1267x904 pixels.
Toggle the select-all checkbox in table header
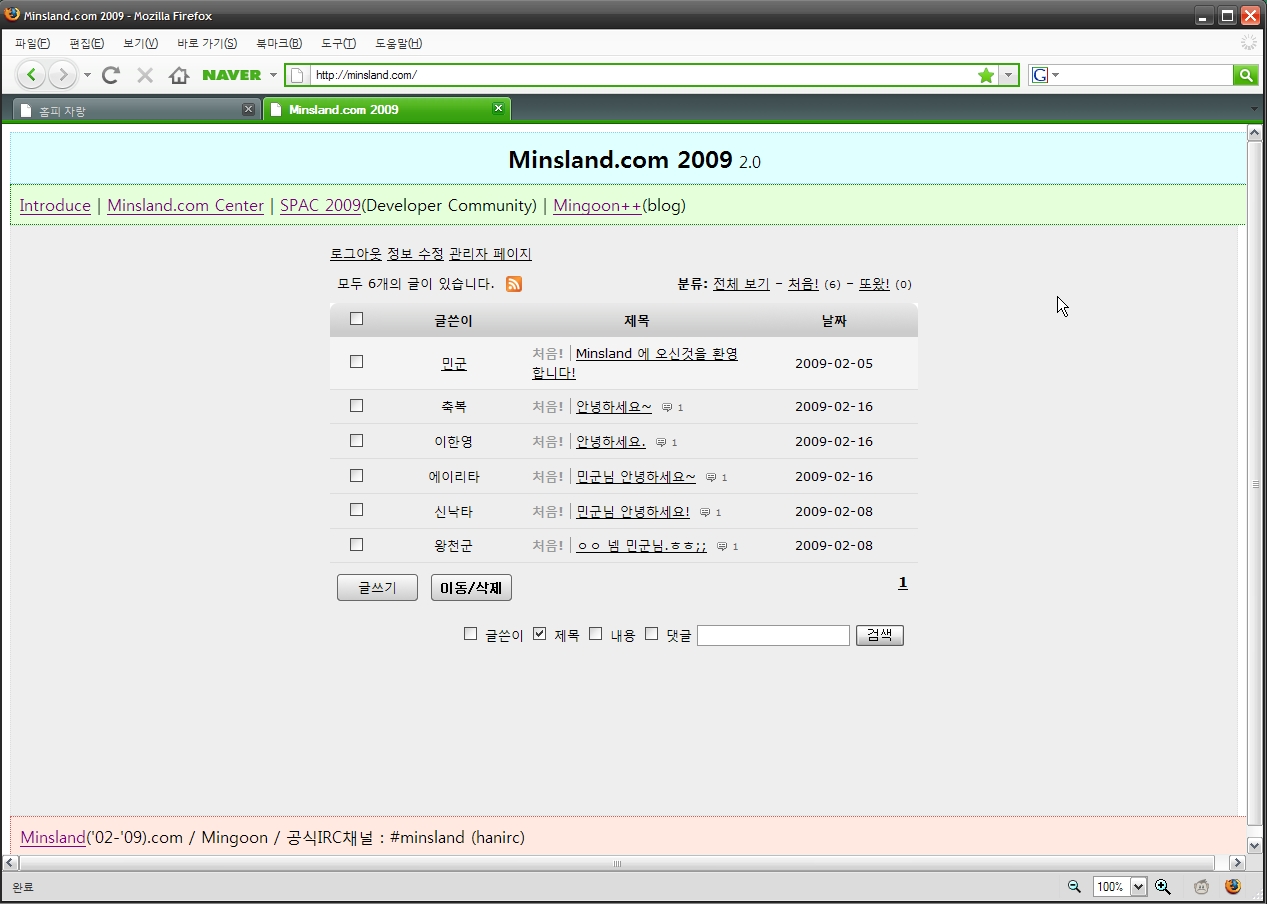click(356, 319)
